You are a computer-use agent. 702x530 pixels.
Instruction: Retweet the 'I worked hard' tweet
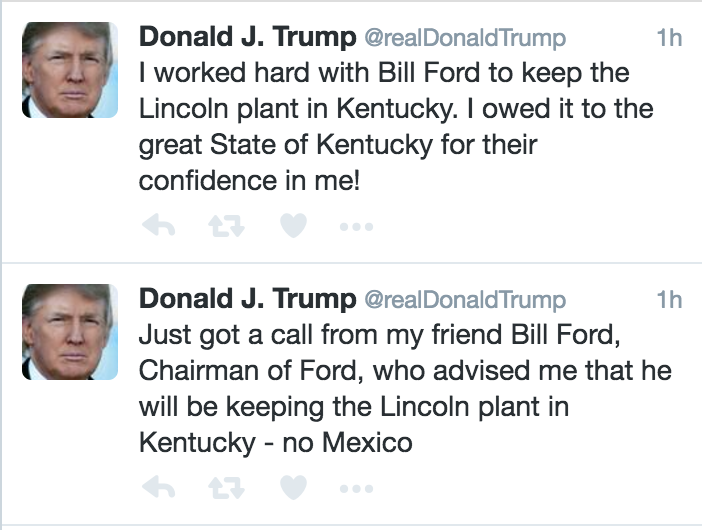[x=226, y=227]
